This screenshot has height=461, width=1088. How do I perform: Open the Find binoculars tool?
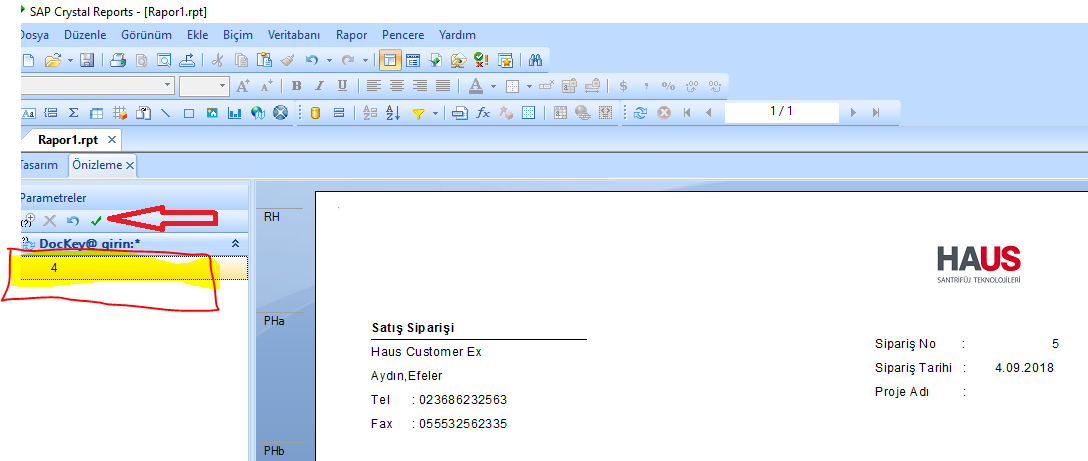535,60
